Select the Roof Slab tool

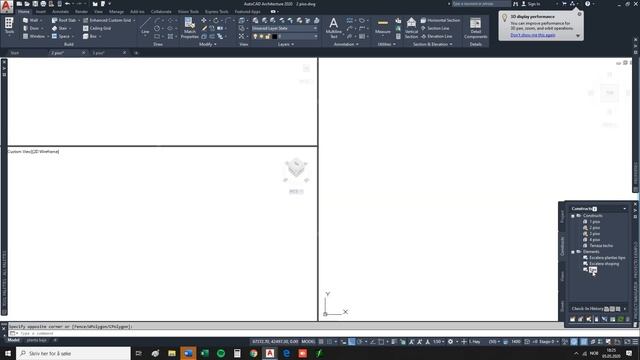pyautogui.click(x=65, y=20)
